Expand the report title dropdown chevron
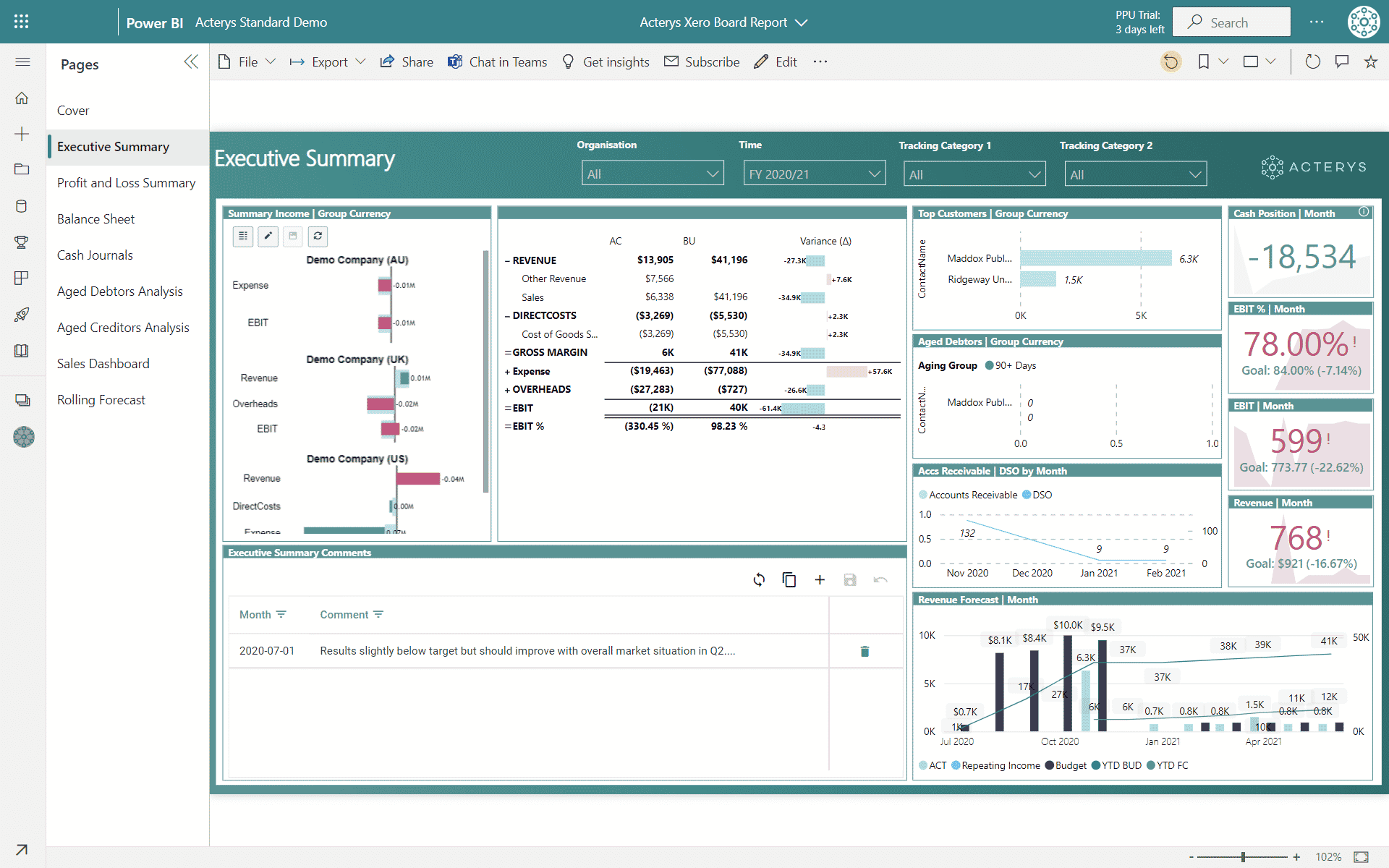The width and height of the screenshot is (1389, 868). coord(802,22)
